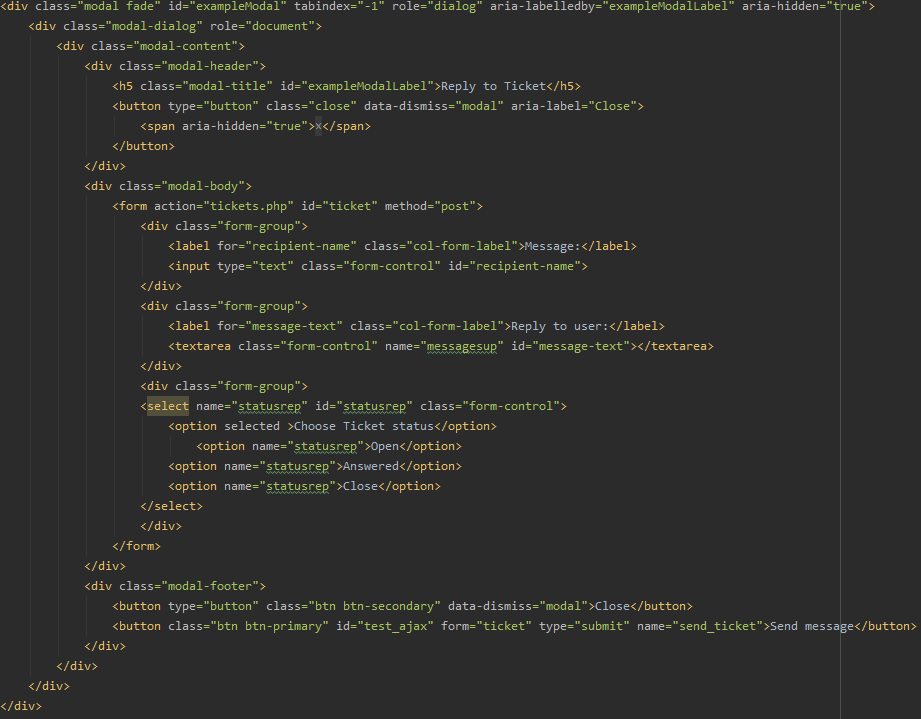Click the for="message-text" attribute
The image size is (921, 719).
click(x=280, y=326)
